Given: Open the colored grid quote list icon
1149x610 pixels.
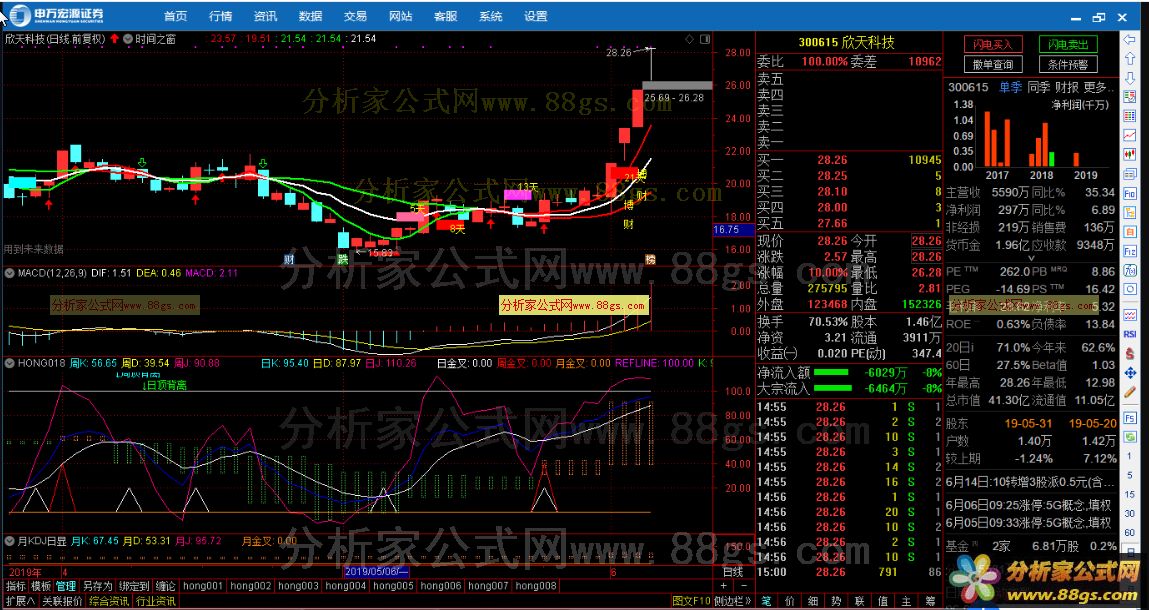Looking at the screenshot, I should [1129, 115].
